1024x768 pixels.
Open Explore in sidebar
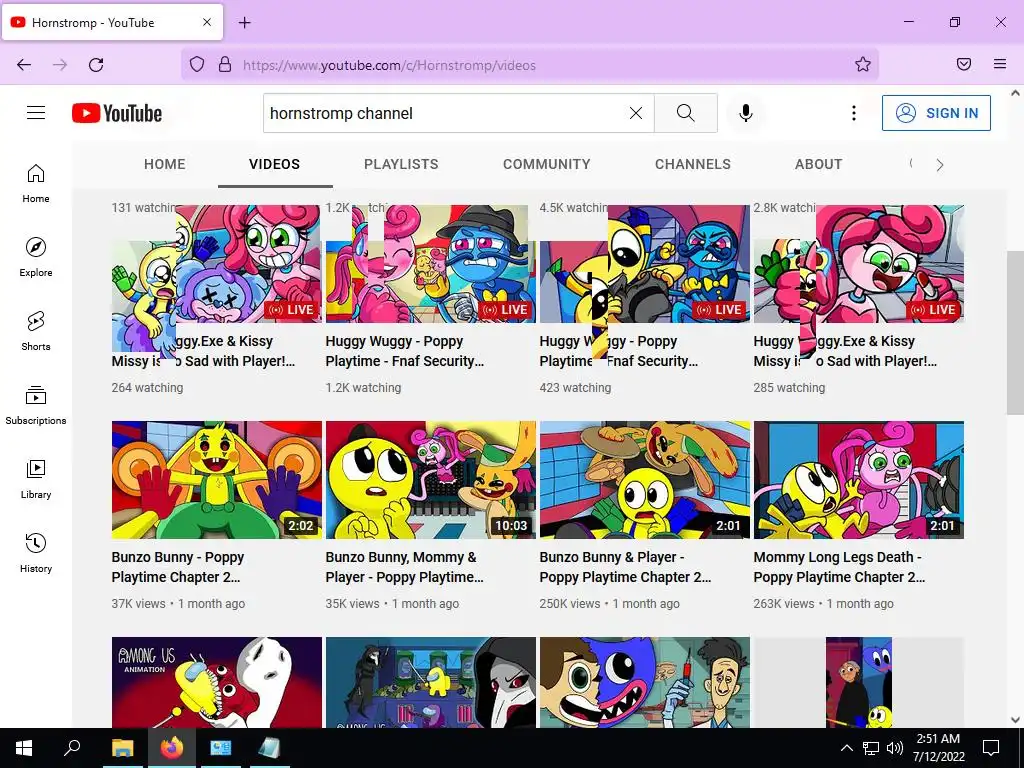[36, 257]
